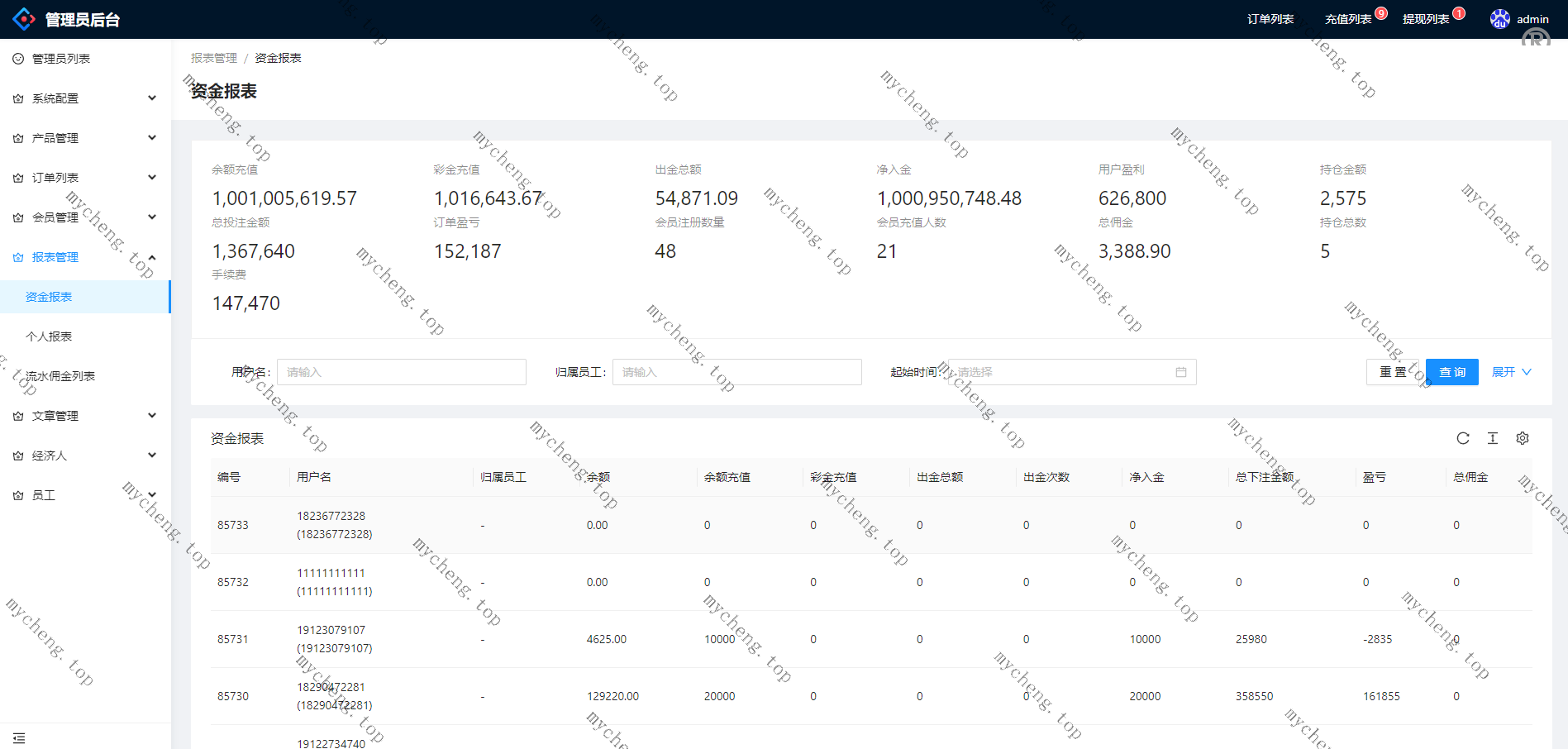Expand the 产品管理 menu section
1568x749 pixels.
85,138
